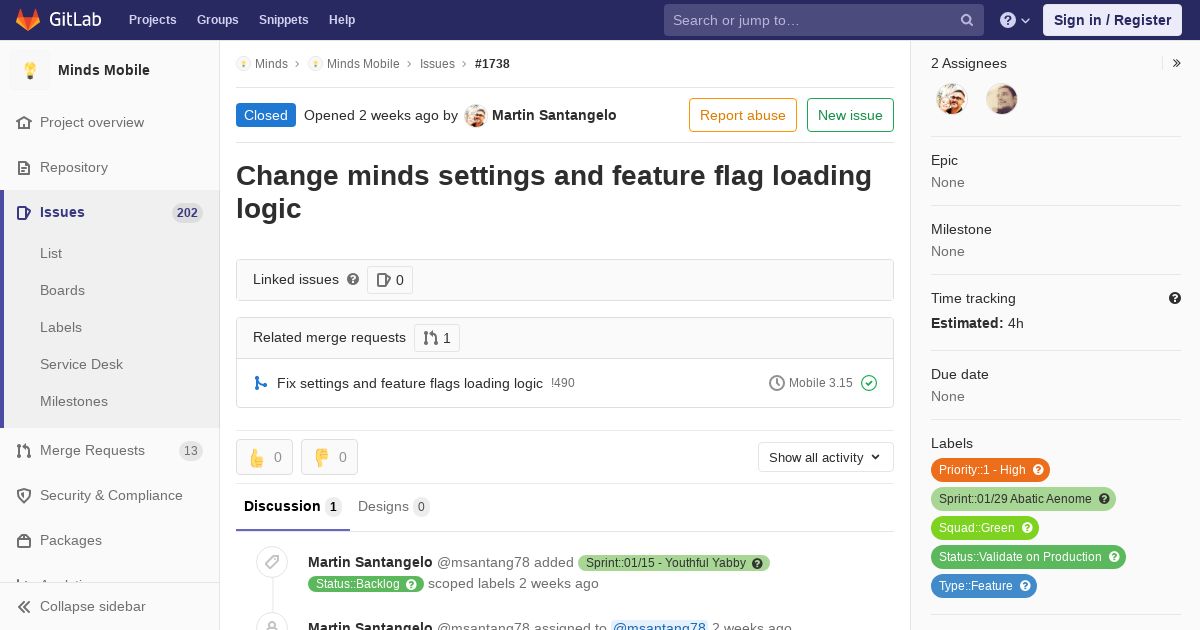Open the Help question mark menu
Viewport: 1200px width, 630px height.
click(x=1014, y=20)
